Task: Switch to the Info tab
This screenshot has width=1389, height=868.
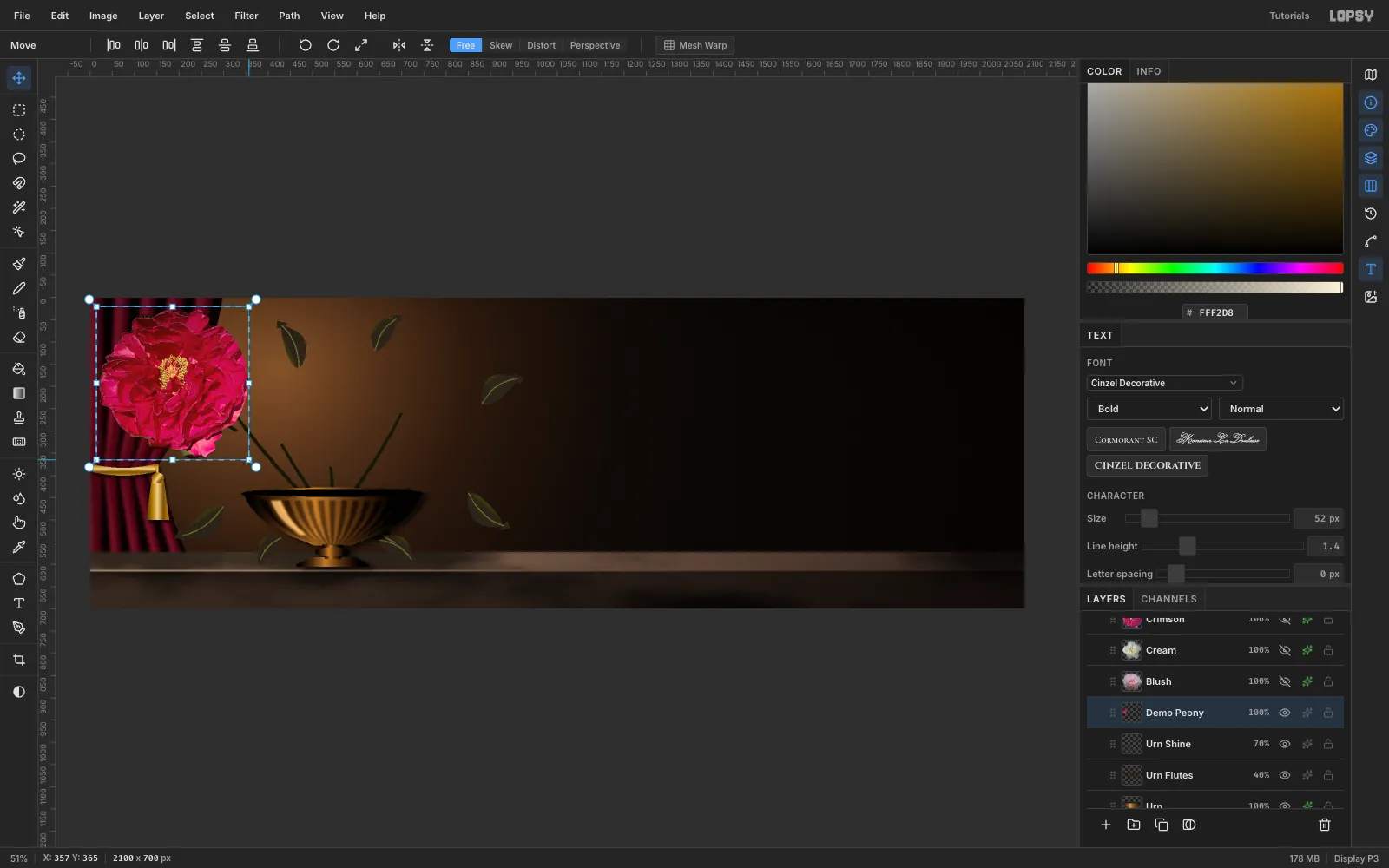Action: pos(1149,71)
